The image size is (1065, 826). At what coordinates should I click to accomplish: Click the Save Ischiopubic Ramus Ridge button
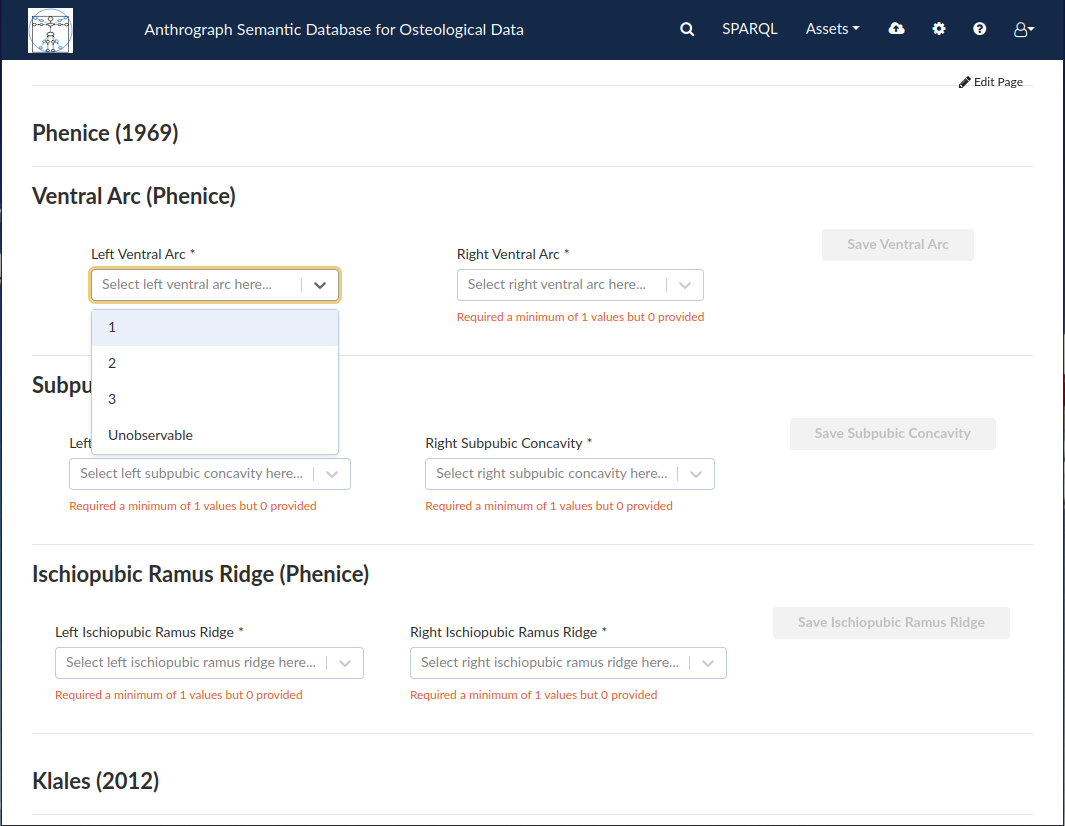[x=890, y=623]
